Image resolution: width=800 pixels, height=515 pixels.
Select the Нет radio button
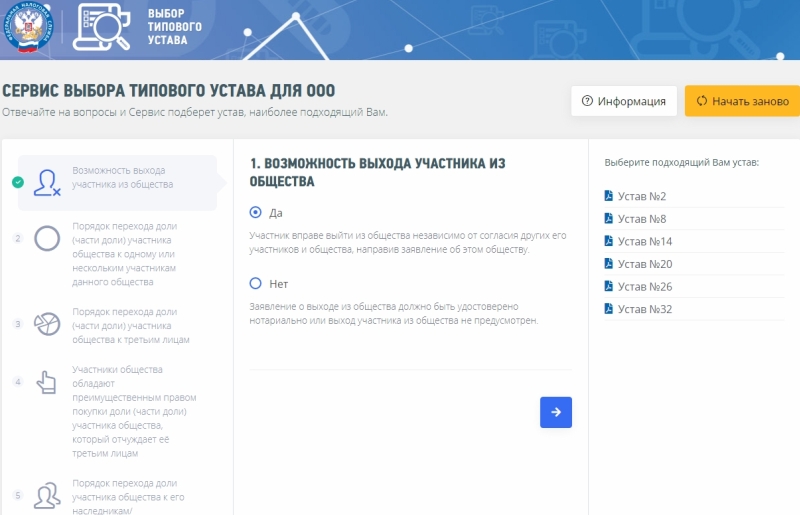[x=256, y=283]
